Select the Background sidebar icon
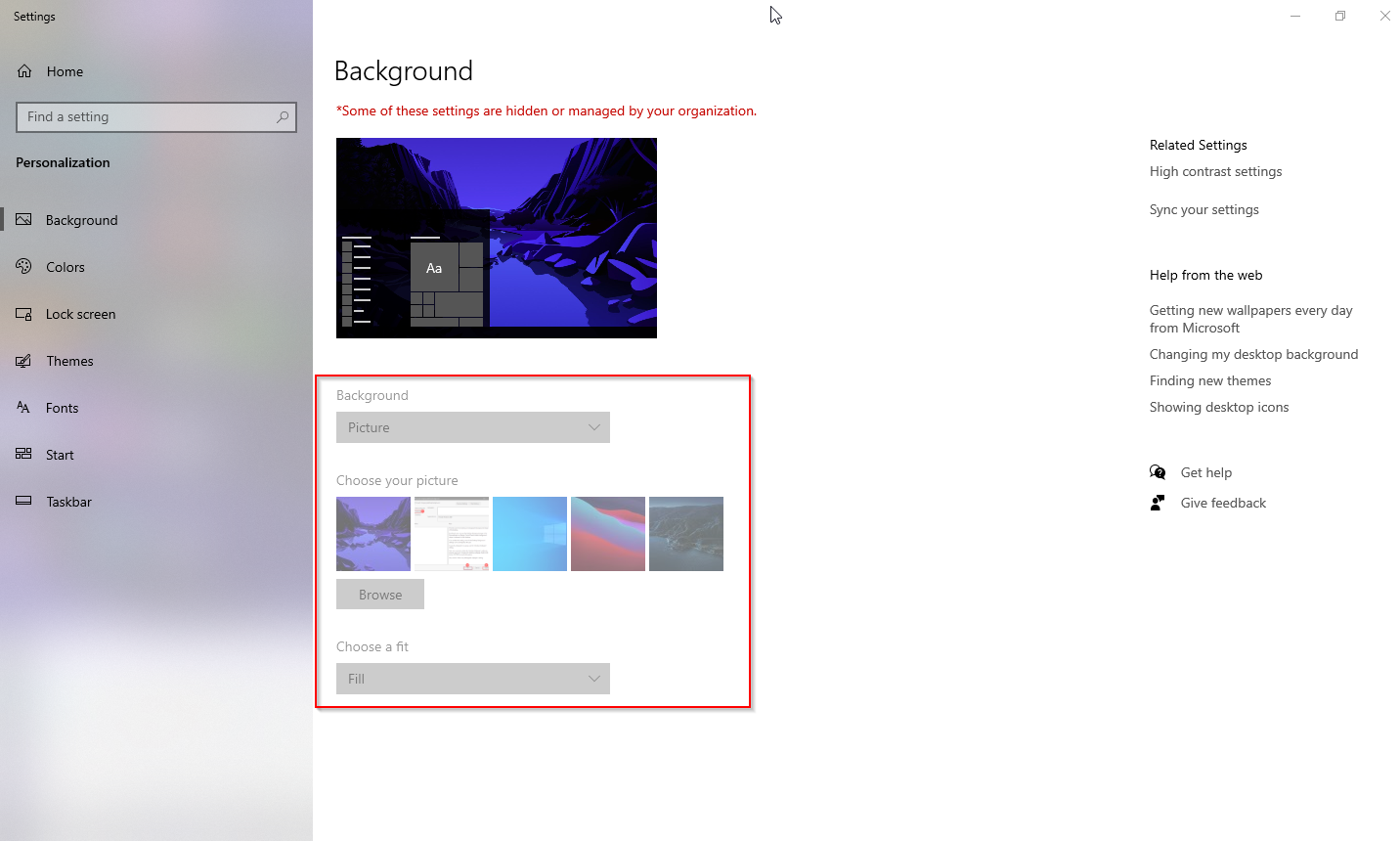The height and width of the screenshot is (841, 1400). click(x=23, y=219)
